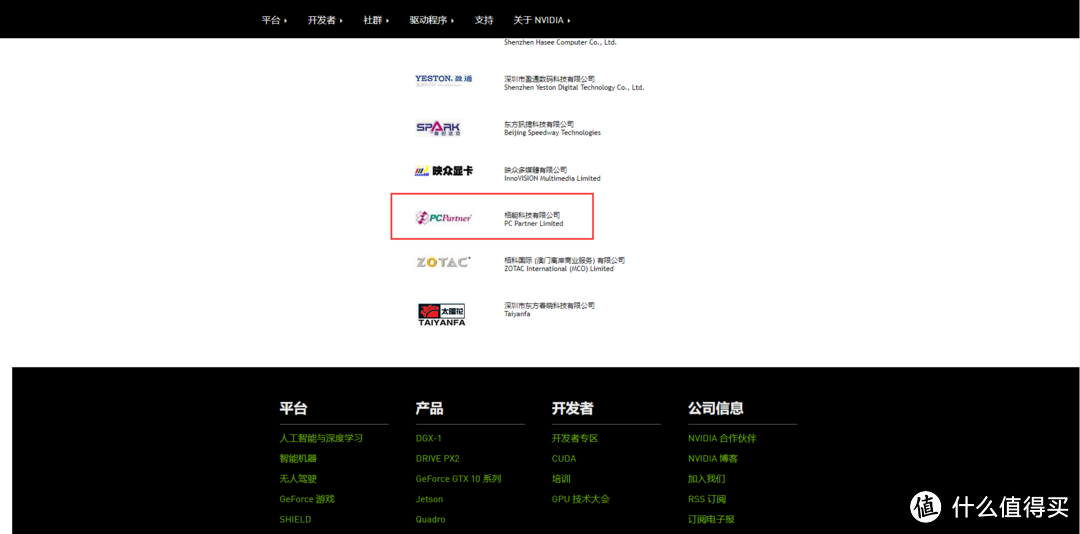This screenshot has height=534, width=1080.
Task: Click the Chinese name 深圳市东方春晓科技有限公司
Action: (x=549, y=305)
